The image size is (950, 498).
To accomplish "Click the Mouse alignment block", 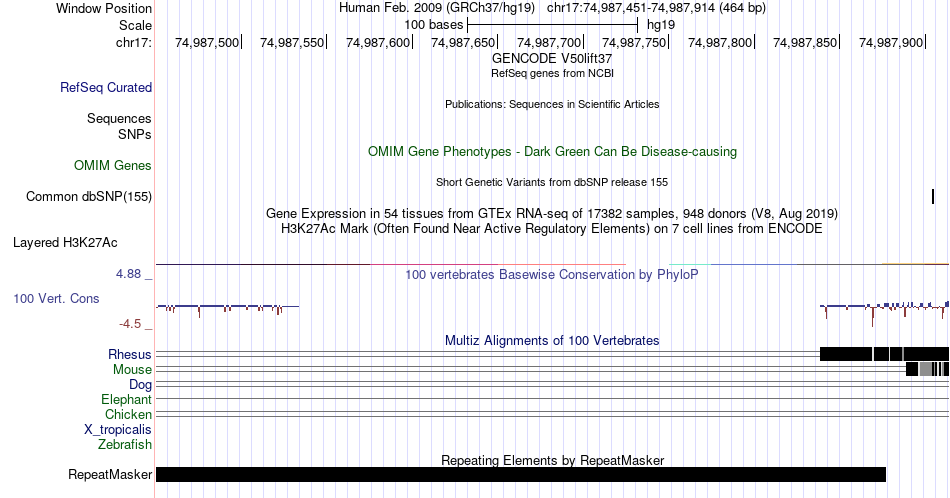I will point(928,370).
